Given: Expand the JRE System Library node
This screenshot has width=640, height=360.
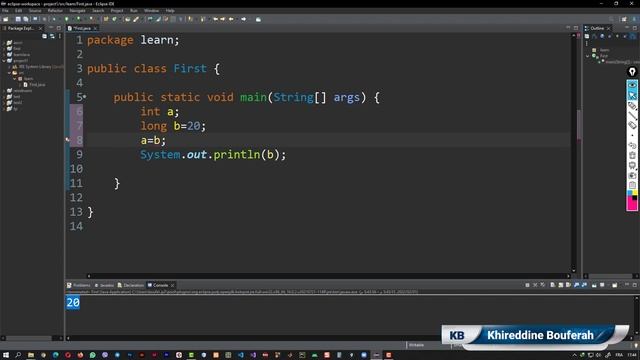Looking at the screenshot, I should [9, 67].
